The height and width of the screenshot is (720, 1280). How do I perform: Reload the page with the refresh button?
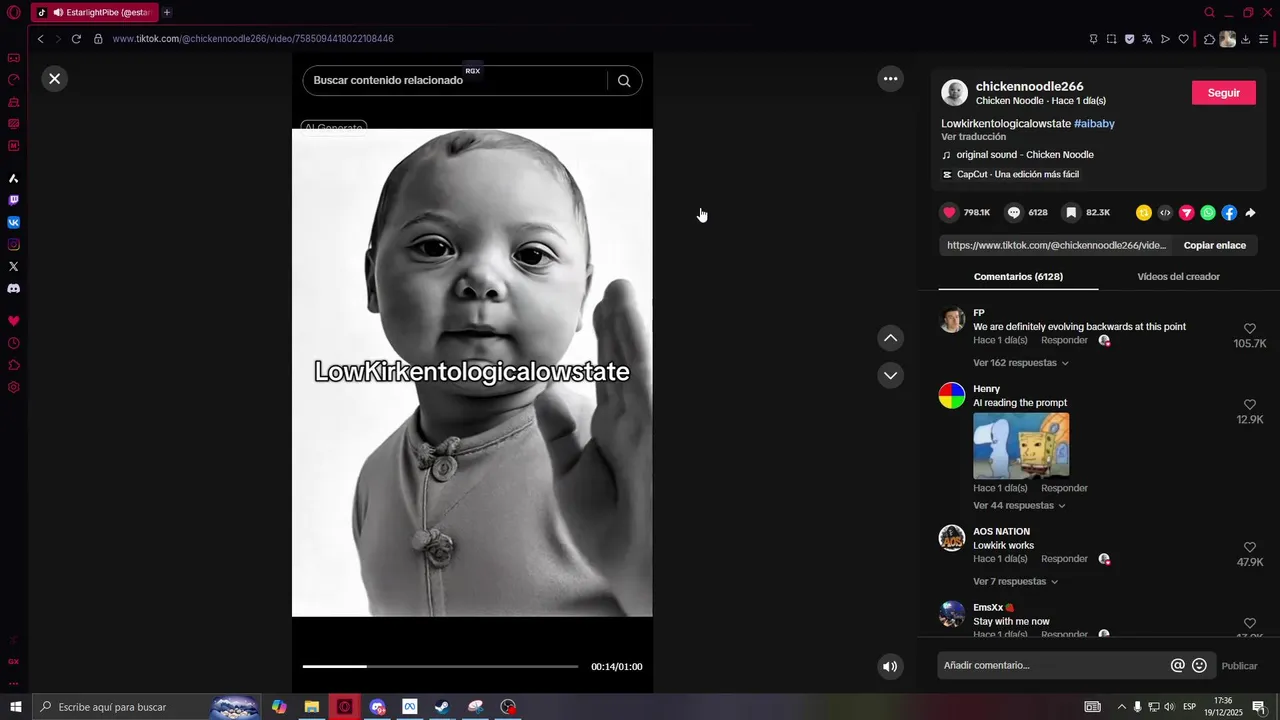point(76,39)
